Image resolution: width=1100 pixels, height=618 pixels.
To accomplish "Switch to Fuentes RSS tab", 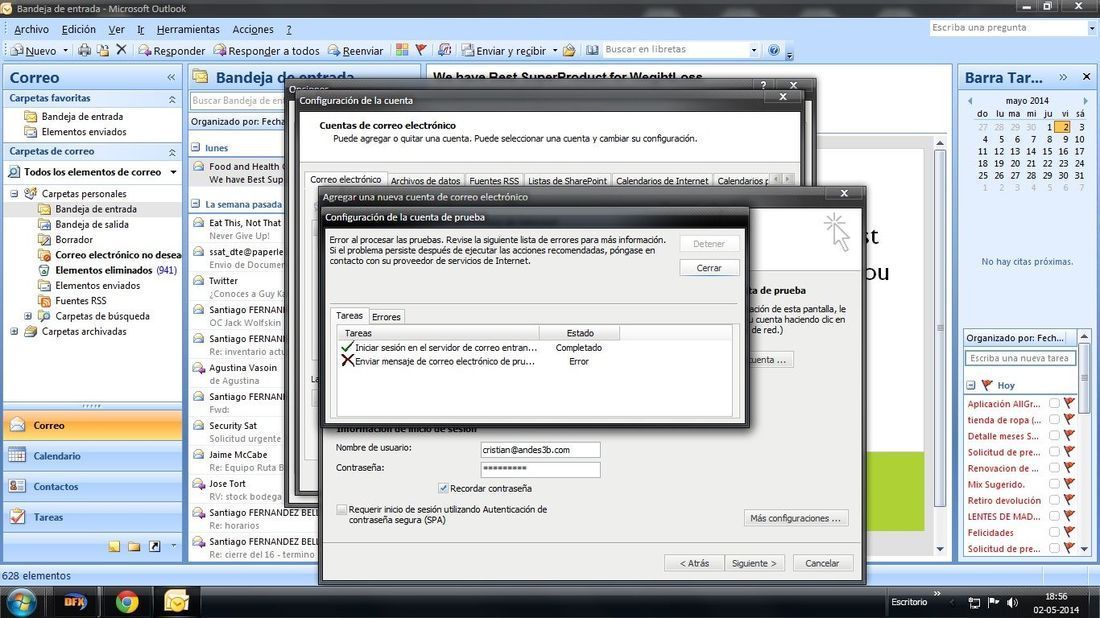I will tap(494, 181).
